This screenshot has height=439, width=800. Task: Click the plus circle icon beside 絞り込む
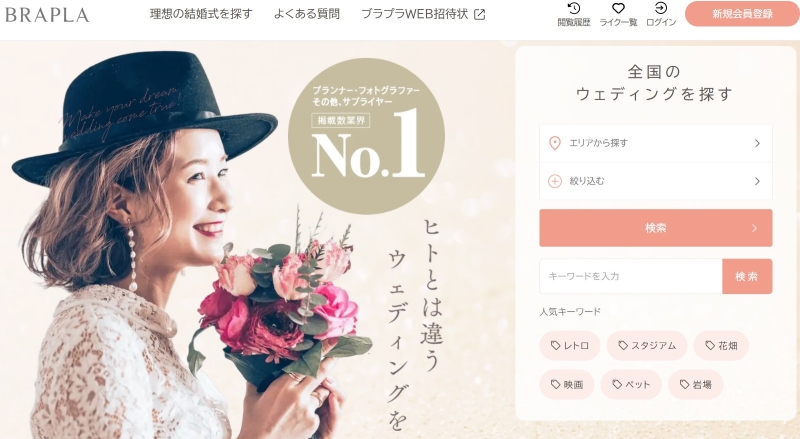click(x=555, y=181)
